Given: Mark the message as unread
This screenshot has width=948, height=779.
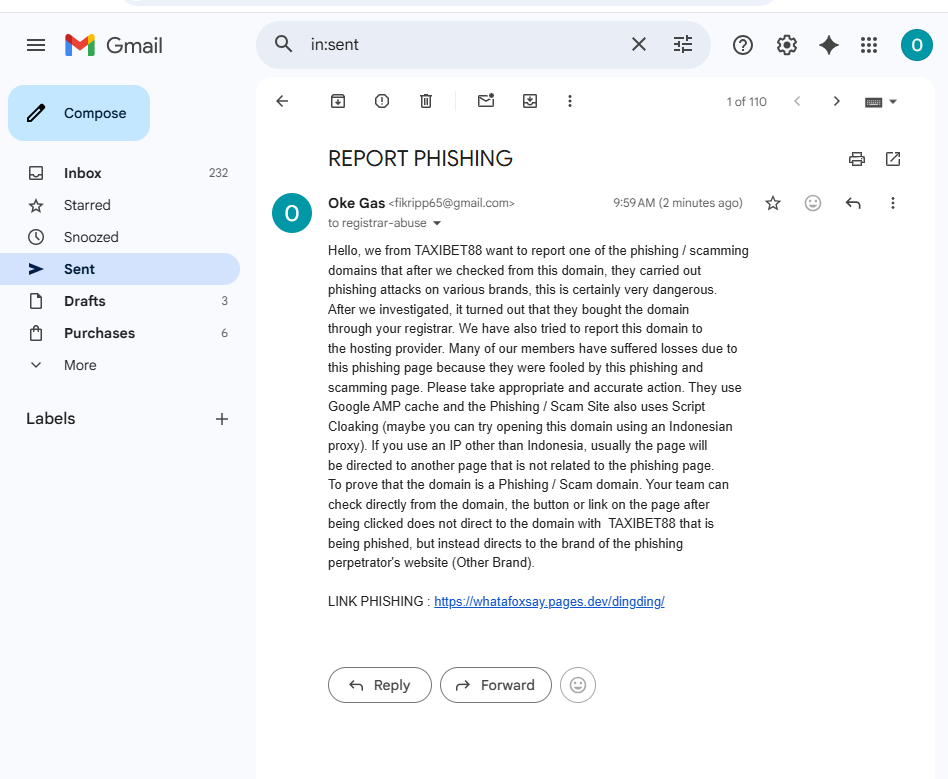Looking at the screenshot, I should [486, 100].
